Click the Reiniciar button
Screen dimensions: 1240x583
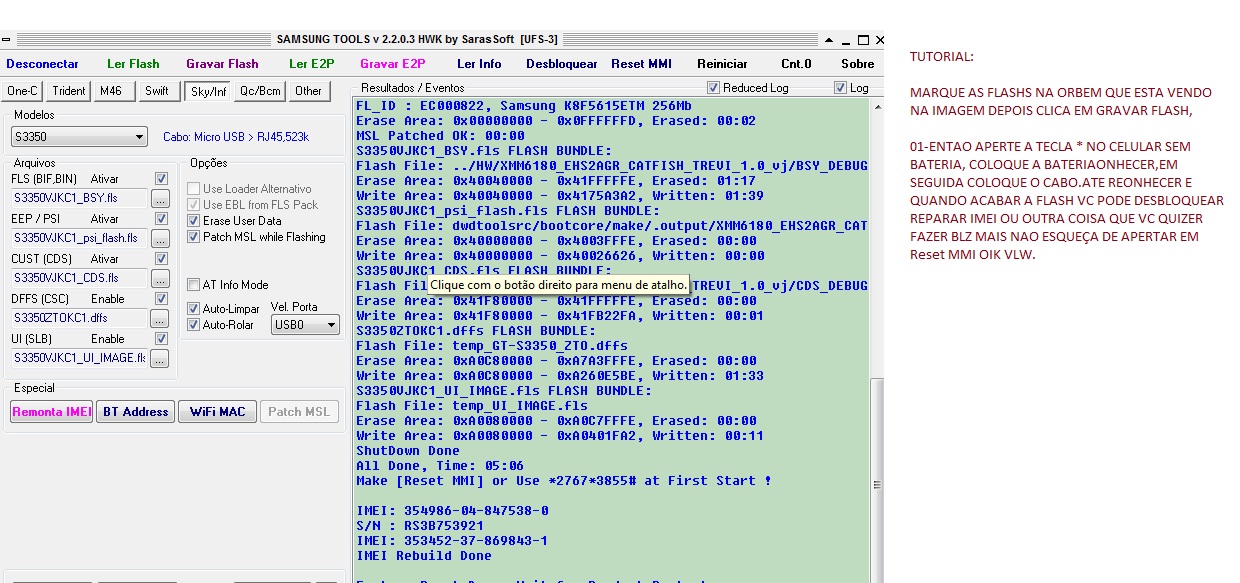click(x=722, y=64)
